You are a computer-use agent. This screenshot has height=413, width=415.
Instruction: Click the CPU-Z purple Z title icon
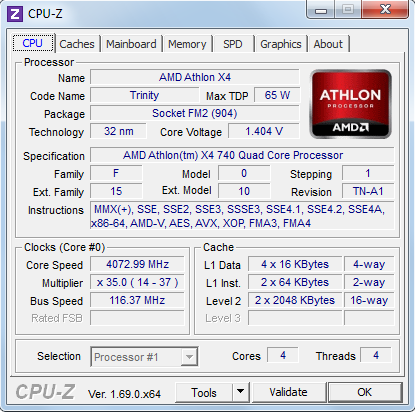(x=15, y=14)
